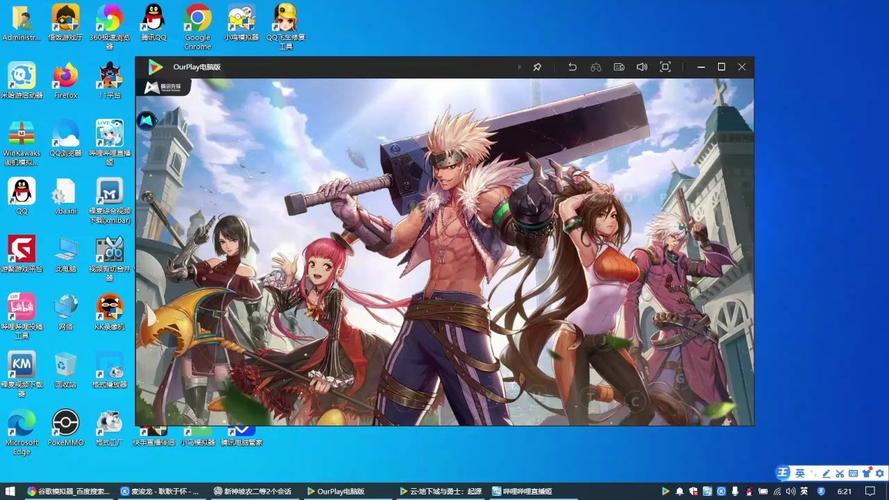Open This PC computer icon on desktop
The width and height of the screenshot is (889, 500).
(x=66, y=254)
